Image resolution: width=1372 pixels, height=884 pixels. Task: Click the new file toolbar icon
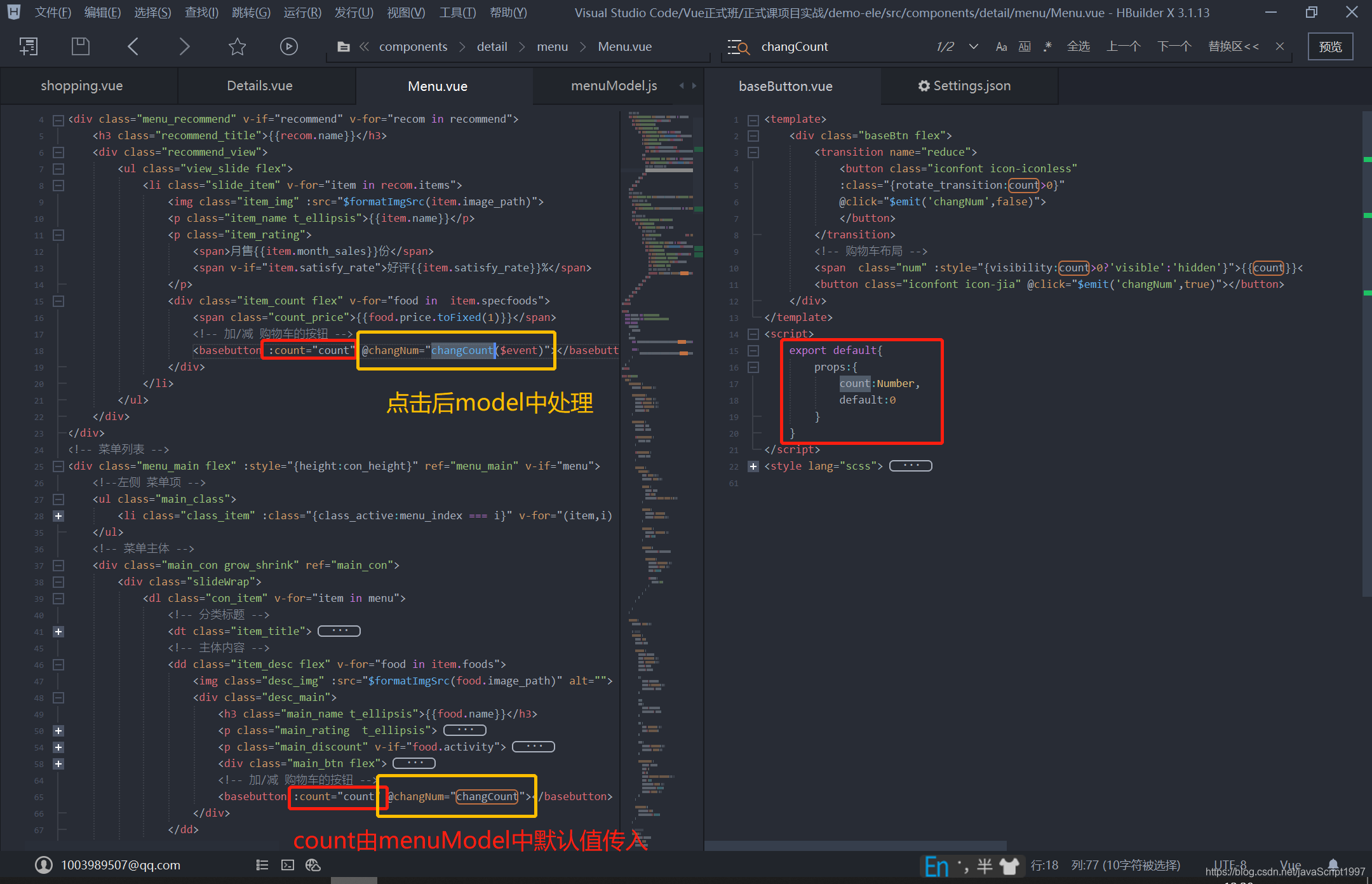(28, 46)
